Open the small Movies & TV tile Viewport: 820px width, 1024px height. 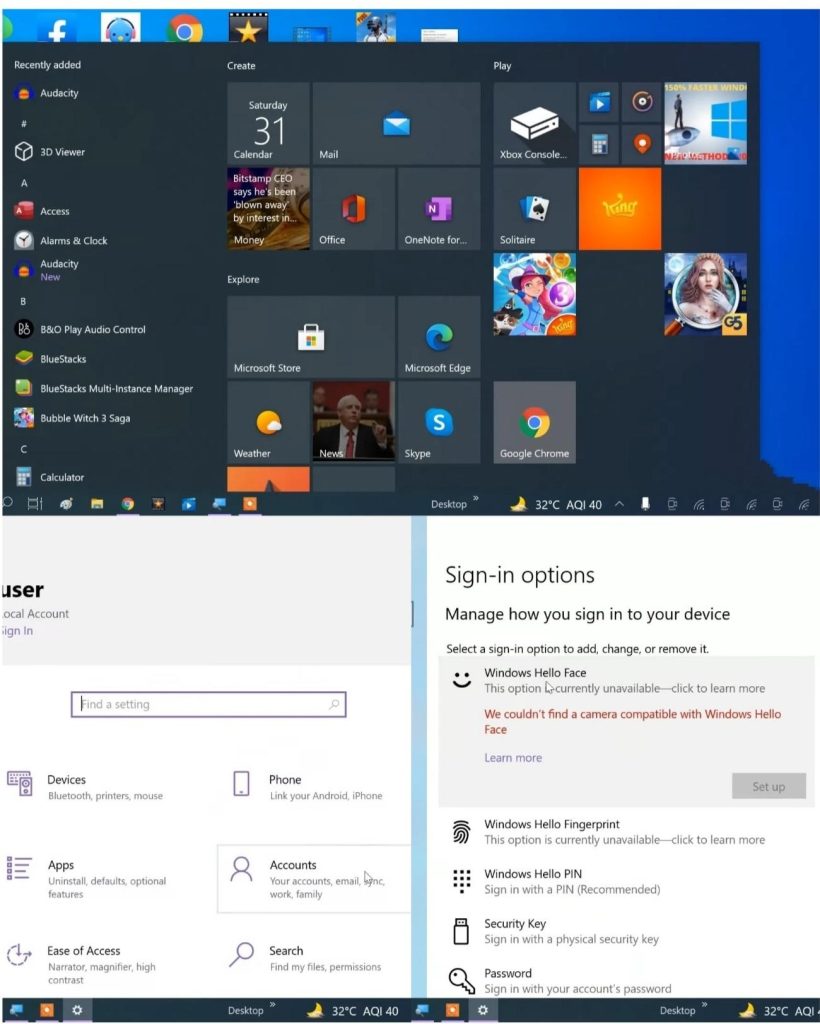point(599,103)
